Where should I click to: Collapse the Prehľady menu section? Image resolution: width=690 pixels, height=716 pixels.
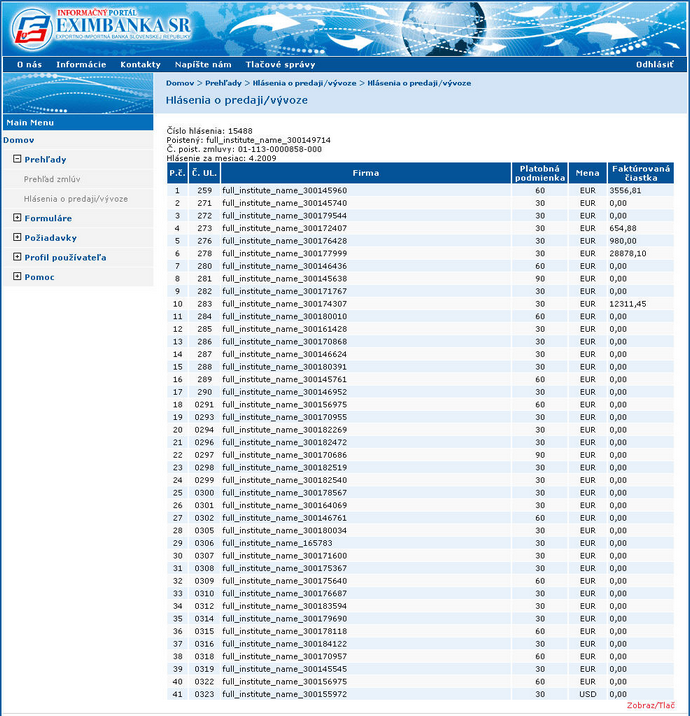coord(17,159)
